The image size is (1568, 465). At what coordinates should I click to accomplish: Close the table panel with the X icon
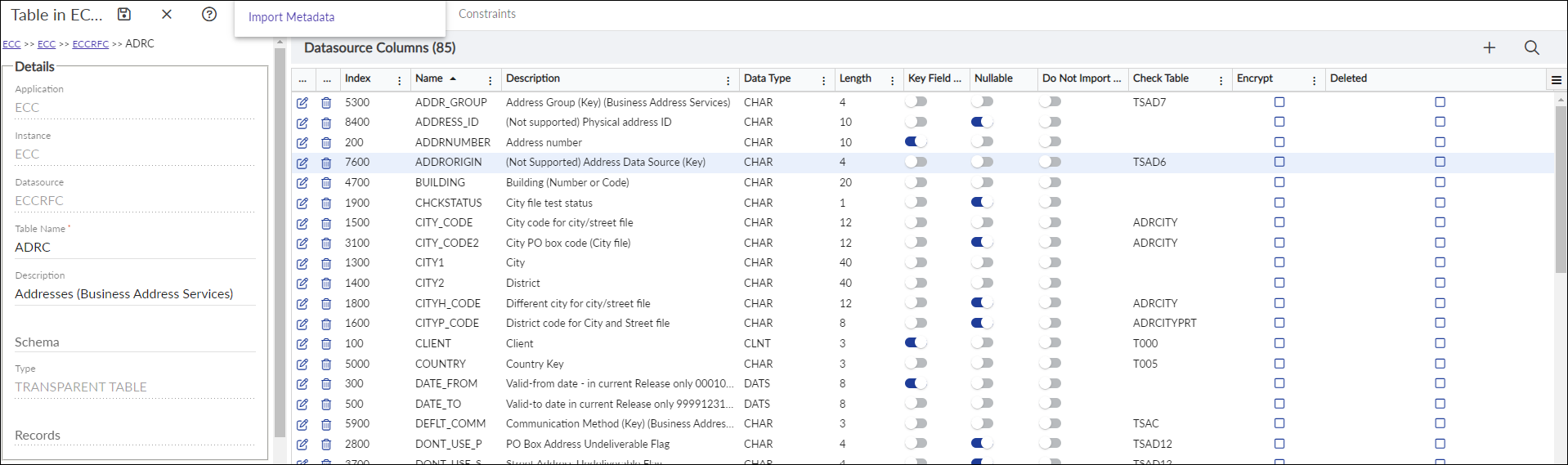click(167, 14)
